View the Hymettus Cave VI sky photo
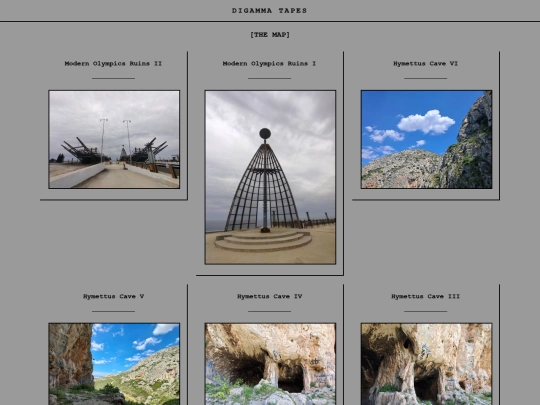This screenshot has width=540, height=405. [426, 139]
